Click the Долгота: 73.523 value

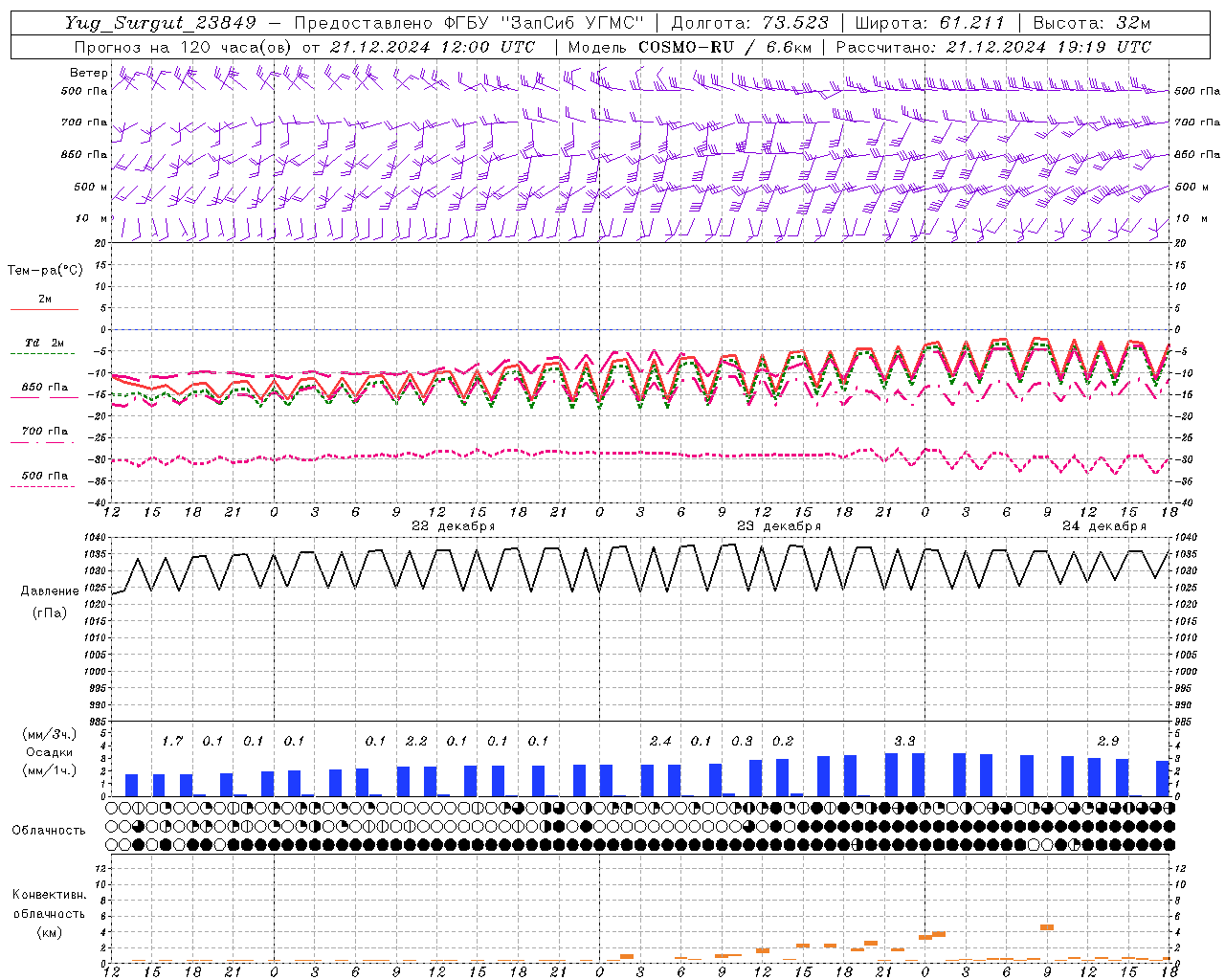point(750,24)
